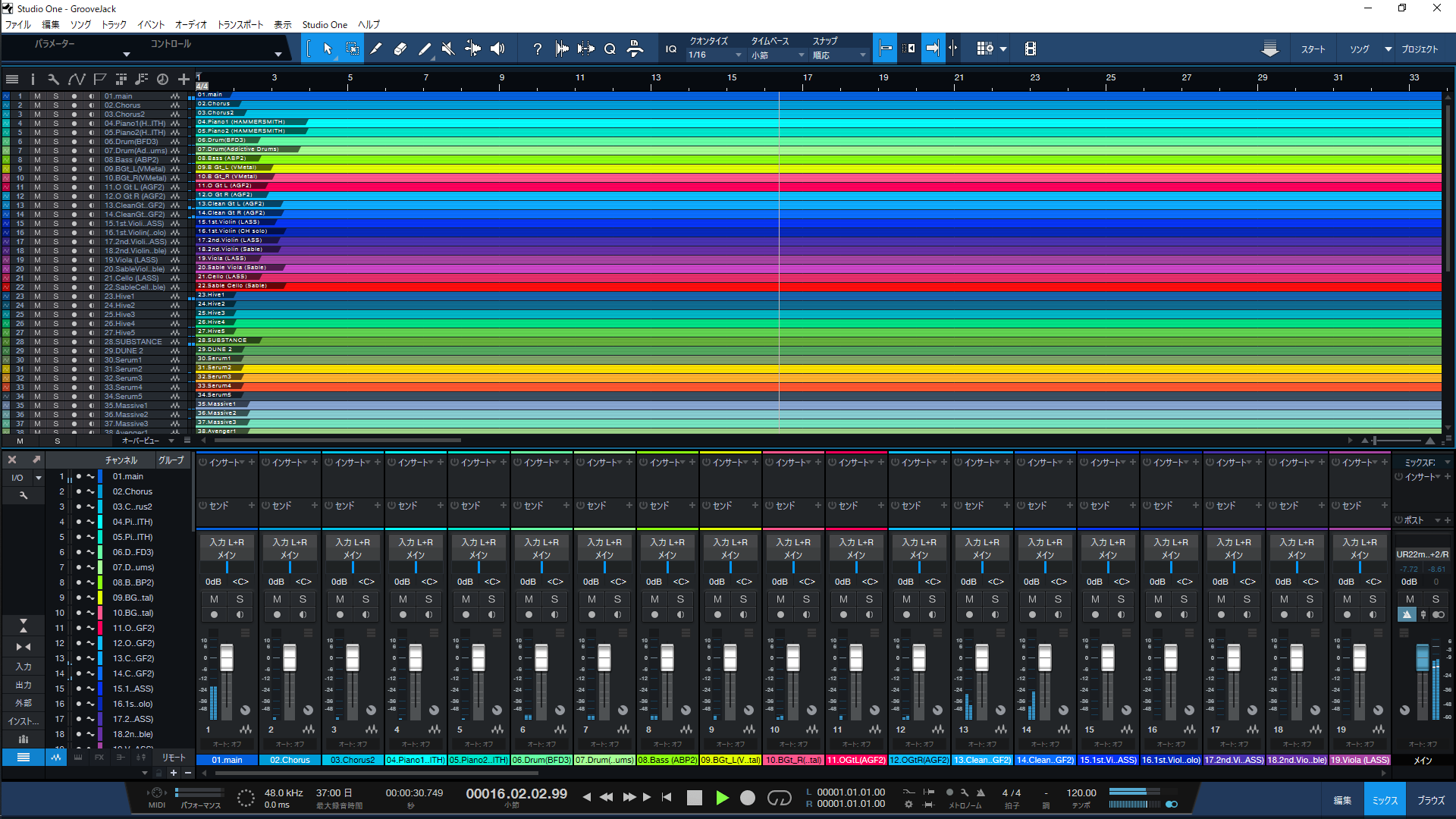Click channel 10 volume fader

[x=793, y=658]
